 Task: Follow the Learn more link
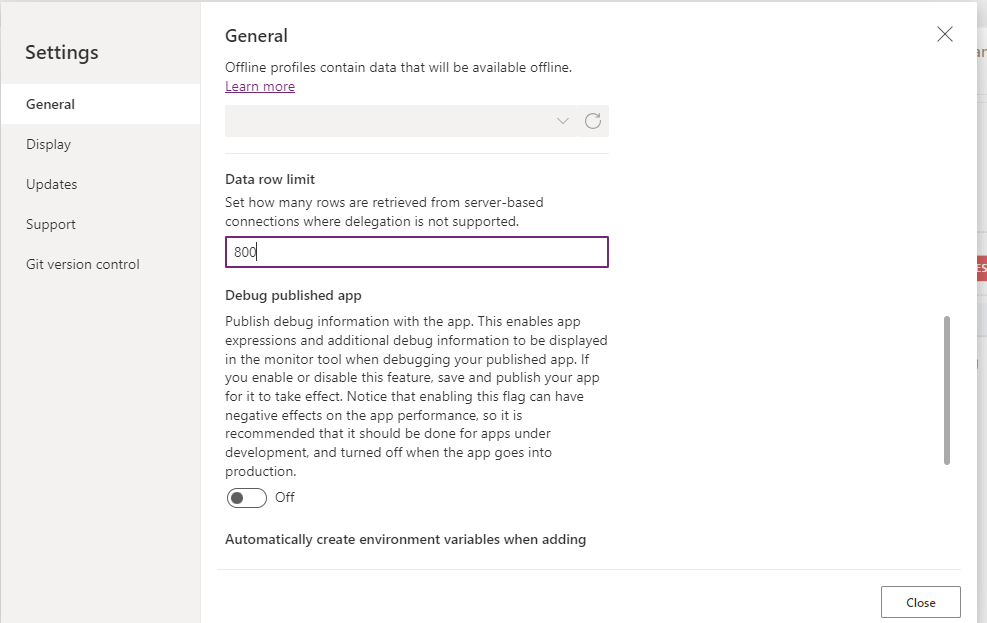(x=260, y=86)
